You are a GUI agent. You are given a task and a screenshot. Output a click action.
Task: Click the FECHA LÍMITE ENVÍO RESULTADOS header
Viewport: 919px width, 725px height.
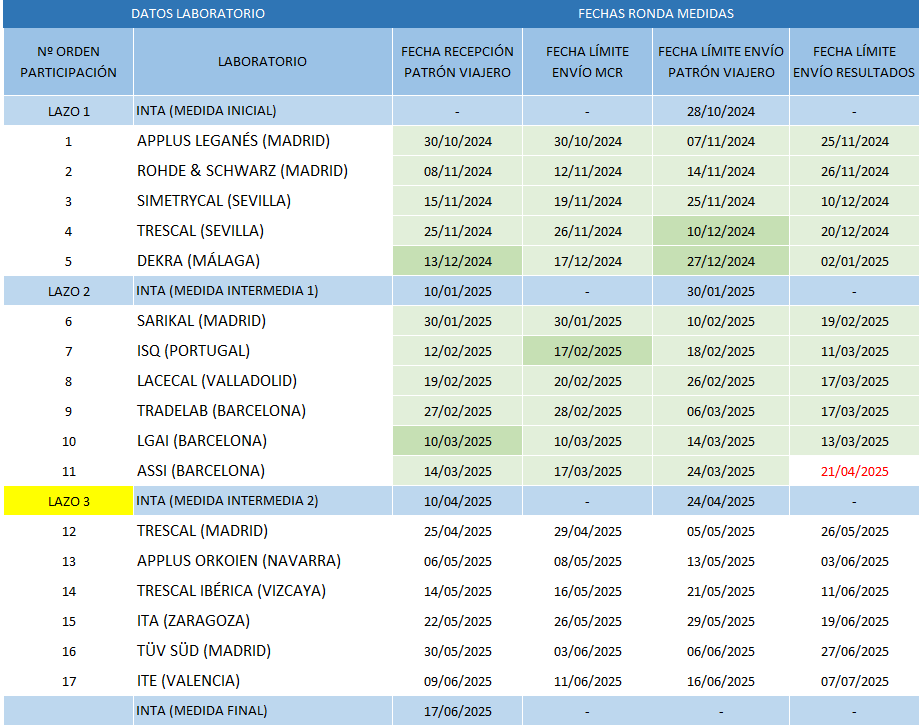point(854,62)
